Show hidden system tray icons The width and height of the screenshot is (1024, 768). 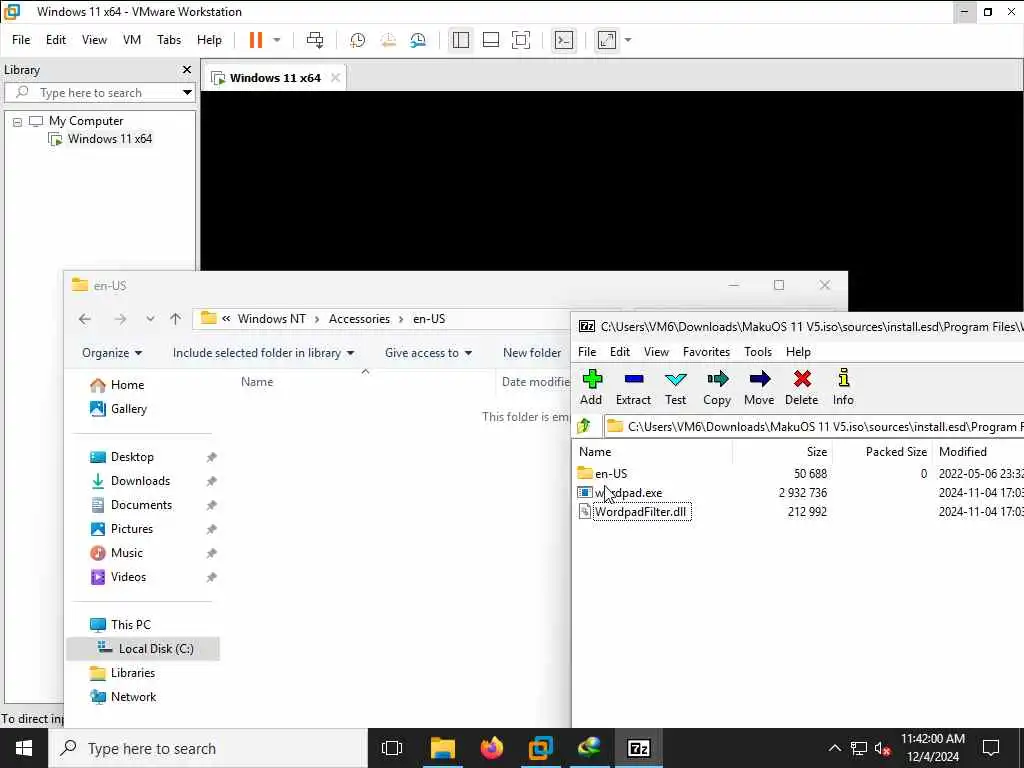click(x=835, y=748)
